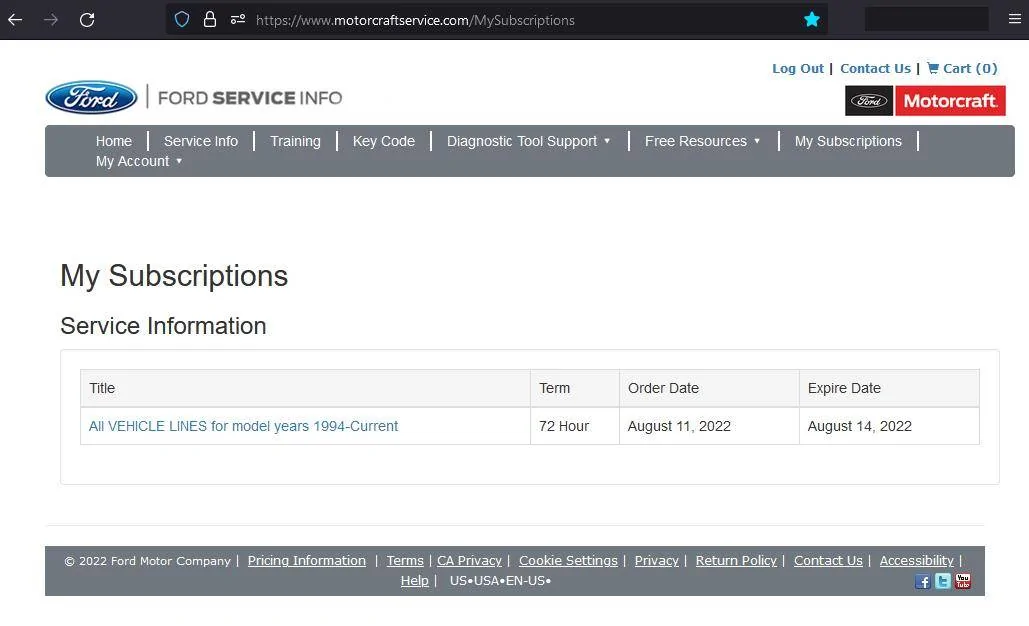Image resolution: width=1029 pixels, height=626 pixels.
Task: Go to Home in navigation bar
Action: (x=114, y=141)
